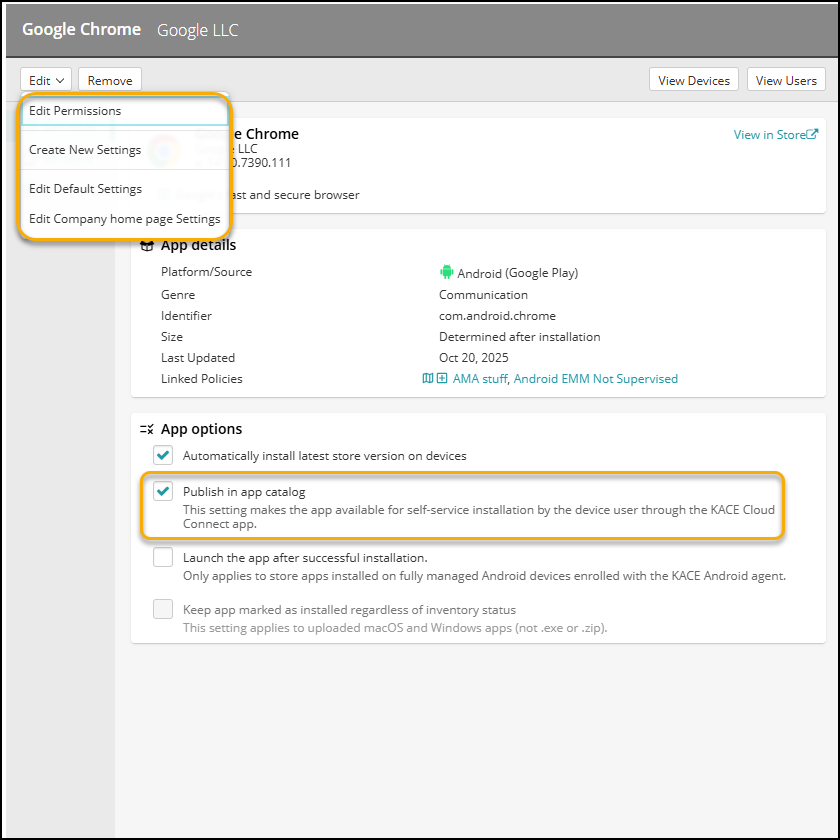Click the App options checklist icon
Screen dimensions: 840x840
tap(147, 429)
